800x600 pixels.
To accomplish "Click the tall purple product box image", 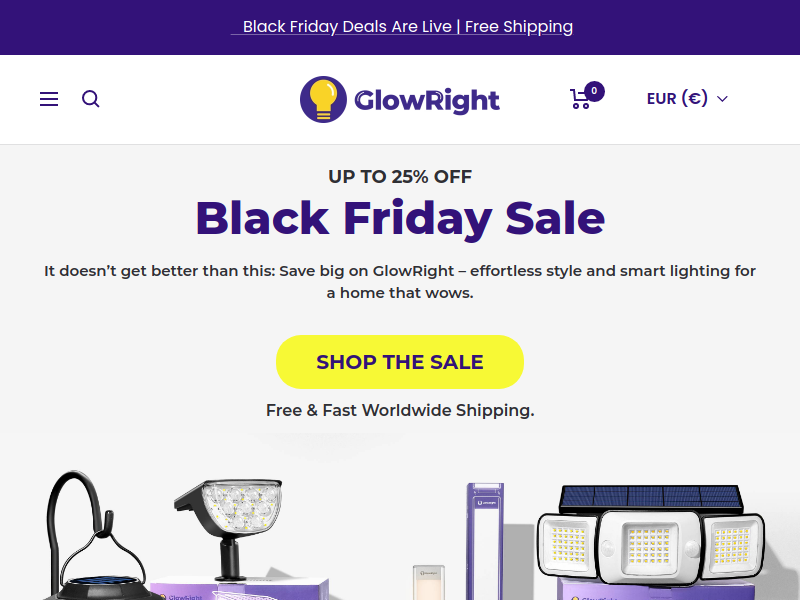I will point(485,541).
